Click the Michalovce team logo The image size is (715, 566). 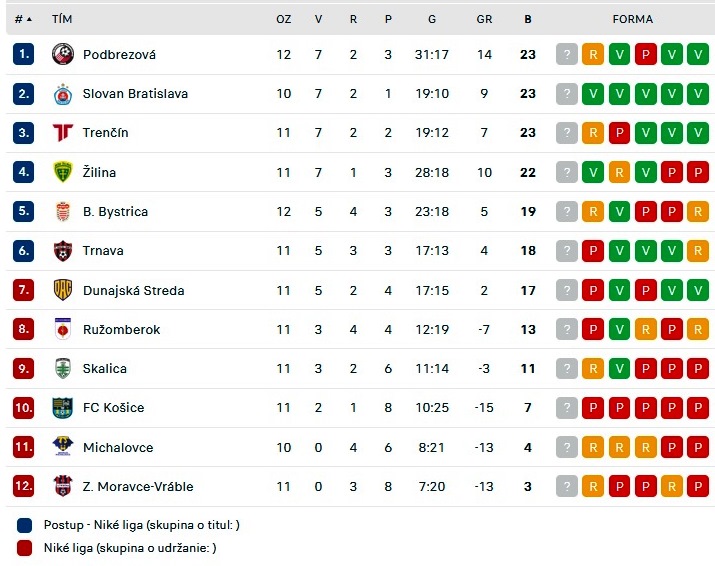[x=63, y=447]
